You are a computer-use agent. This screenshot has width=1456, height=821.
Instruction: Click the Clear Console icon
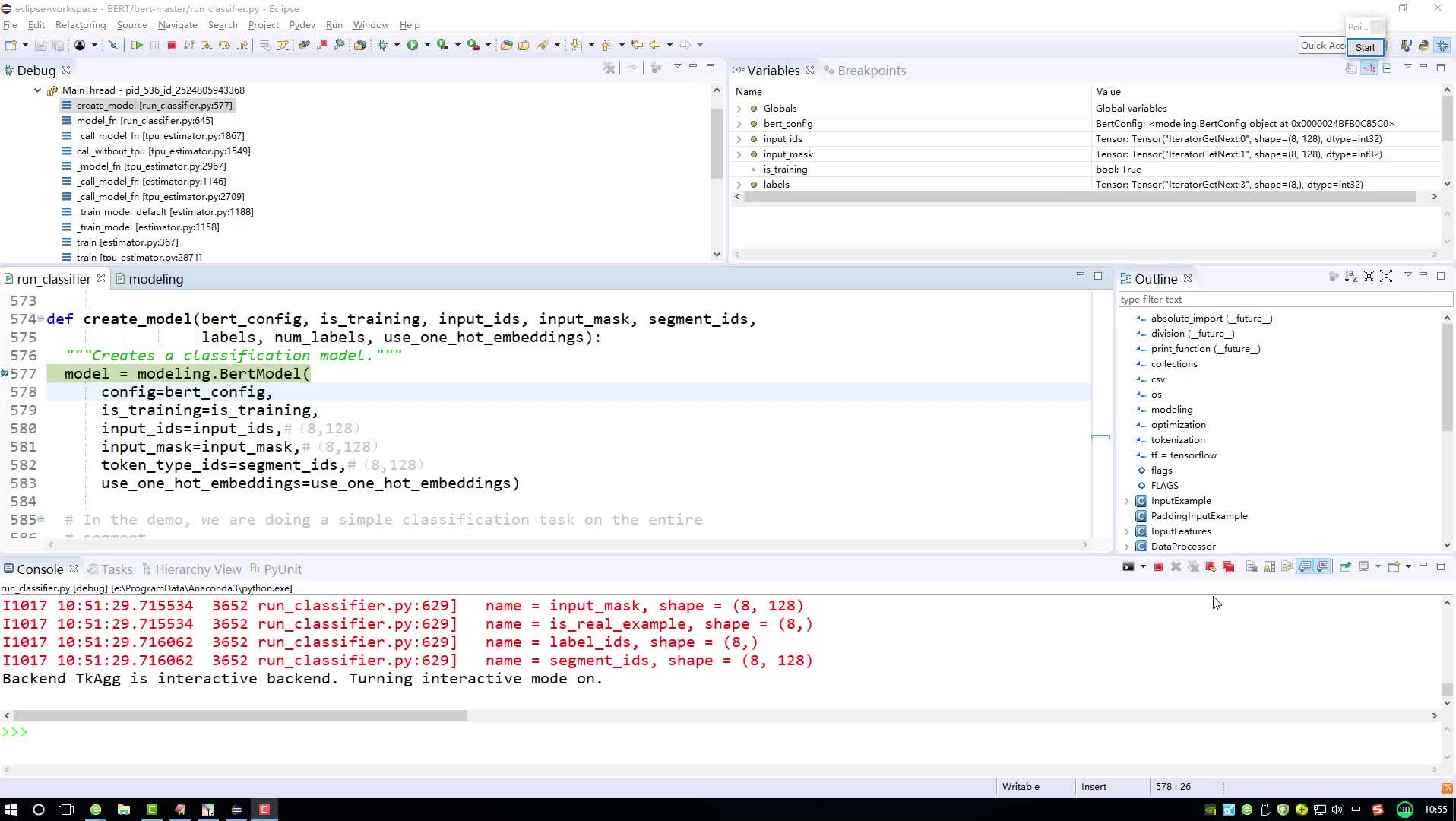coord(1252,567)
